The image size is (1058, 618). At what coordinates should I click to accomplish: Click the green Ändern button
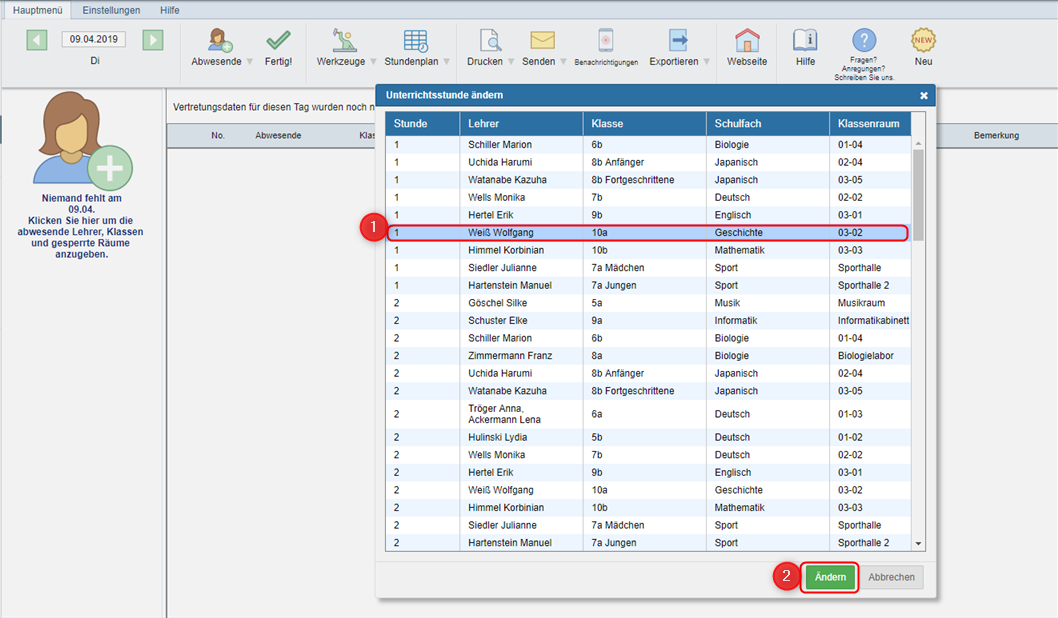click(x=830, y=578)
